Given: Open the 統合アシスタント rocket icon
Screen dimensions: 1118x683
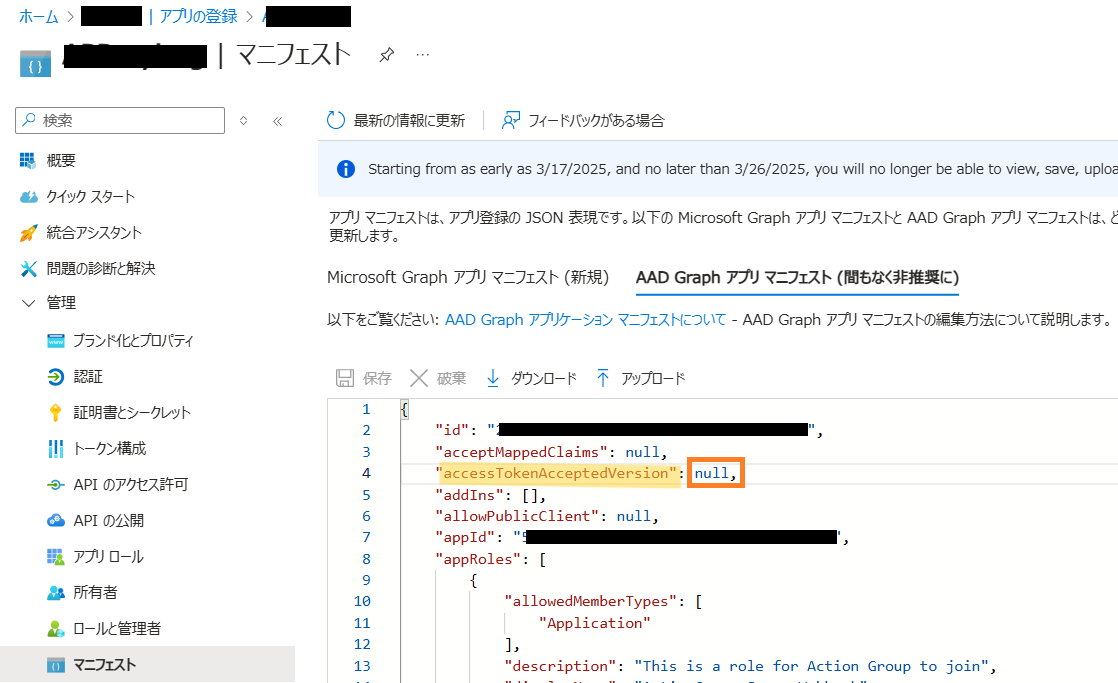Looking at the screenshot, I should pyautogui.click(x=29, y=232).
